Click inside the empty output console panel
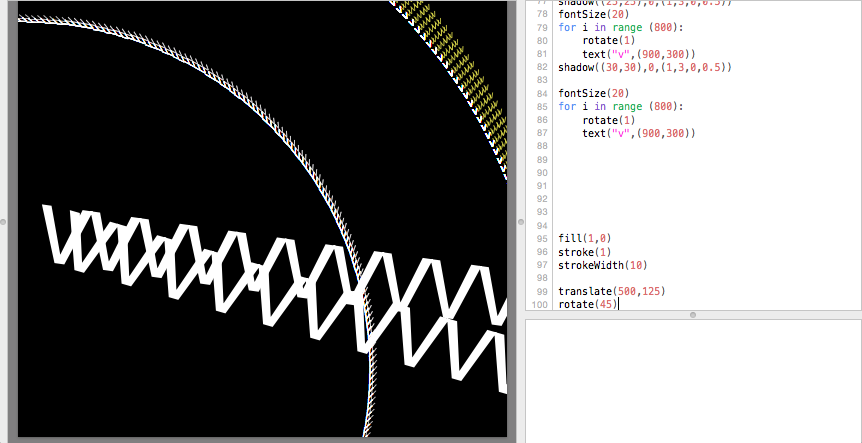Viewport: 862px width, 443px height. [693, 380]
